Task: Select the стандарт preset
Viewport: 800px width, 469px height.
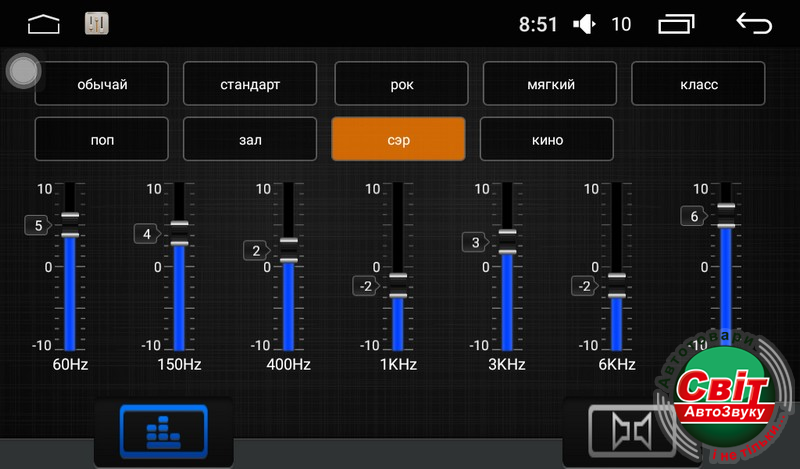Action: tap(250, 84)
